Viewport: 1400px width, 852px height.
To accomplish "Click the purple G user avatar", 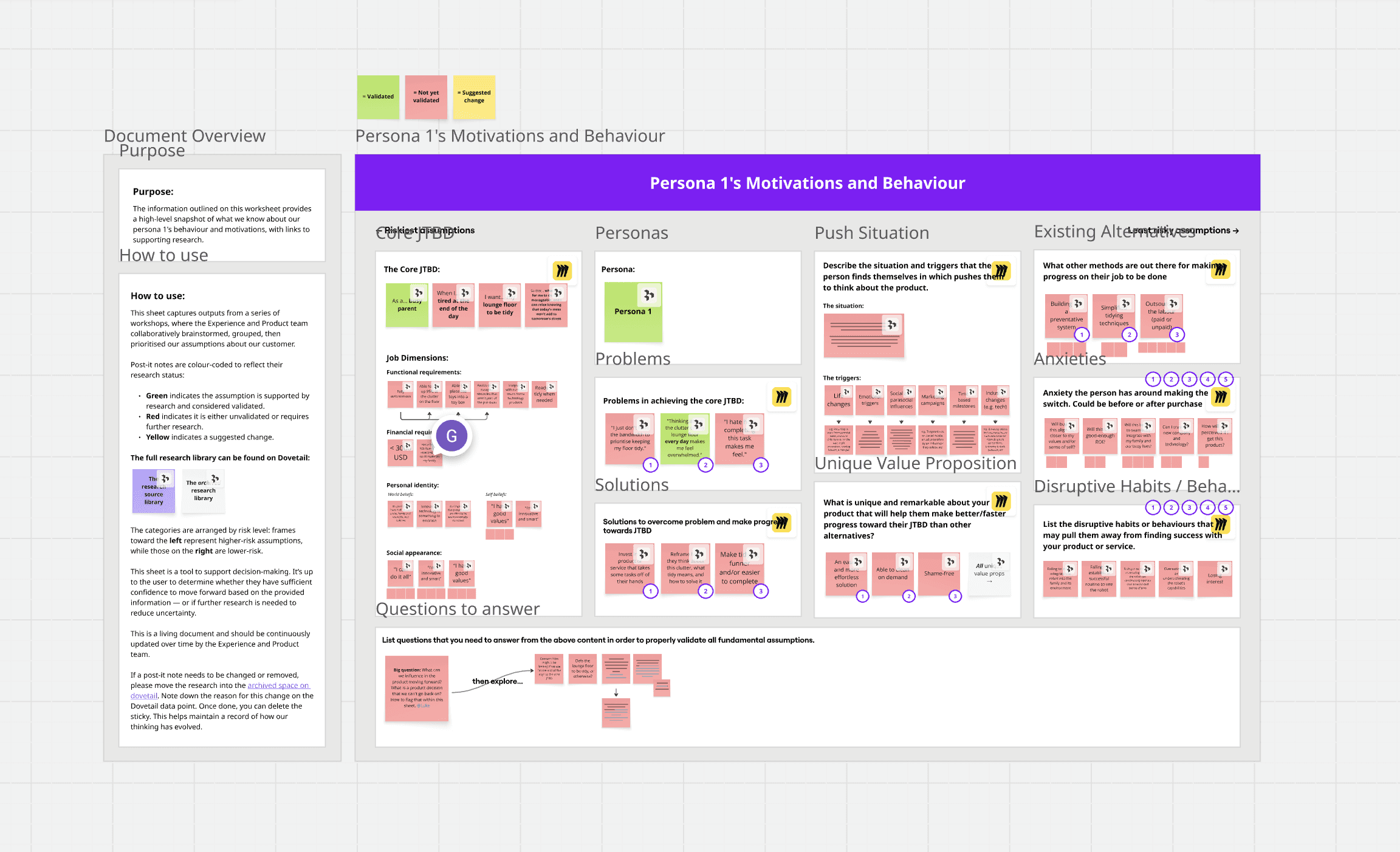I will click(451, 436).
